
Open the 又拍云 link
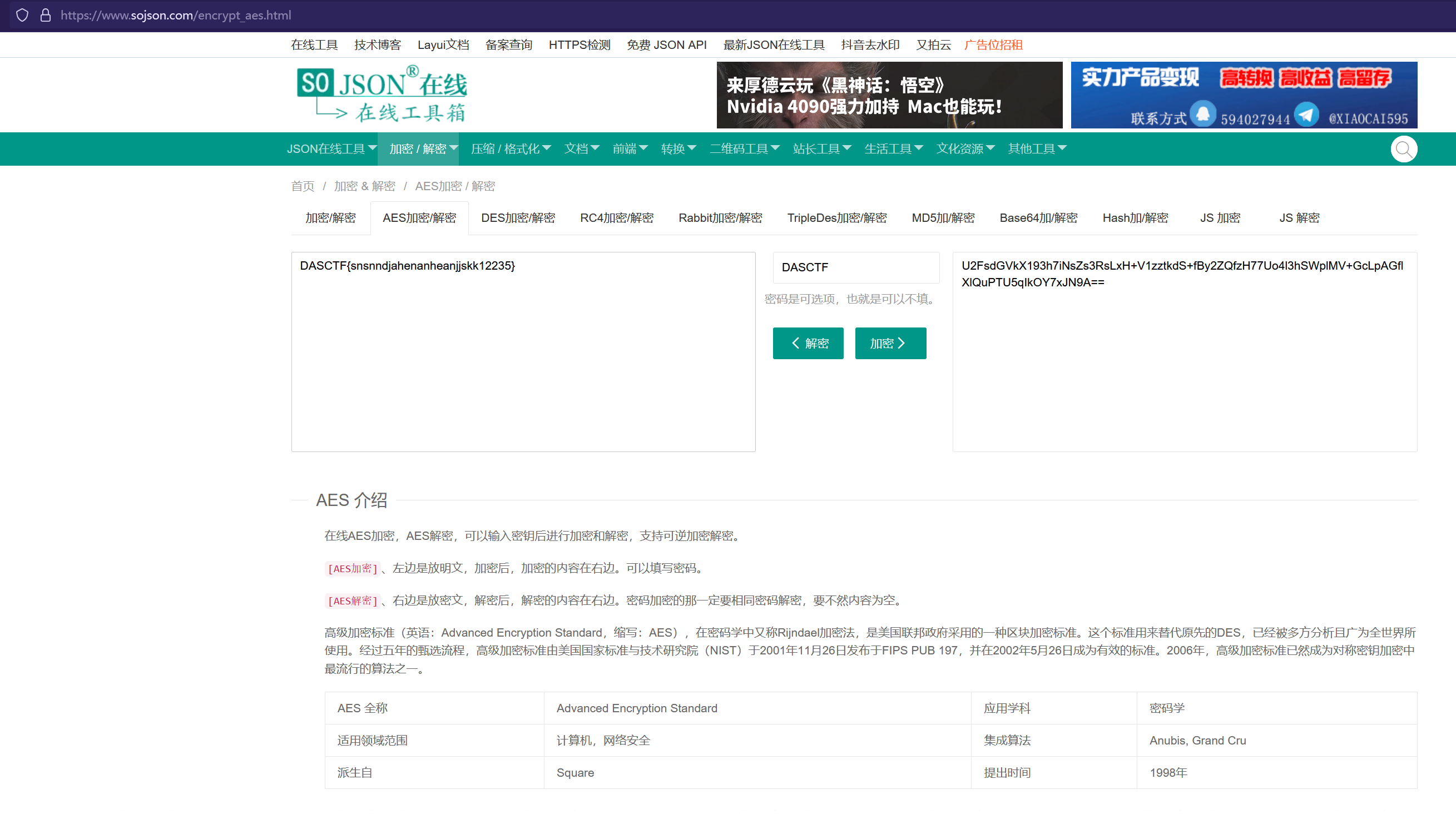click(934, 45)
